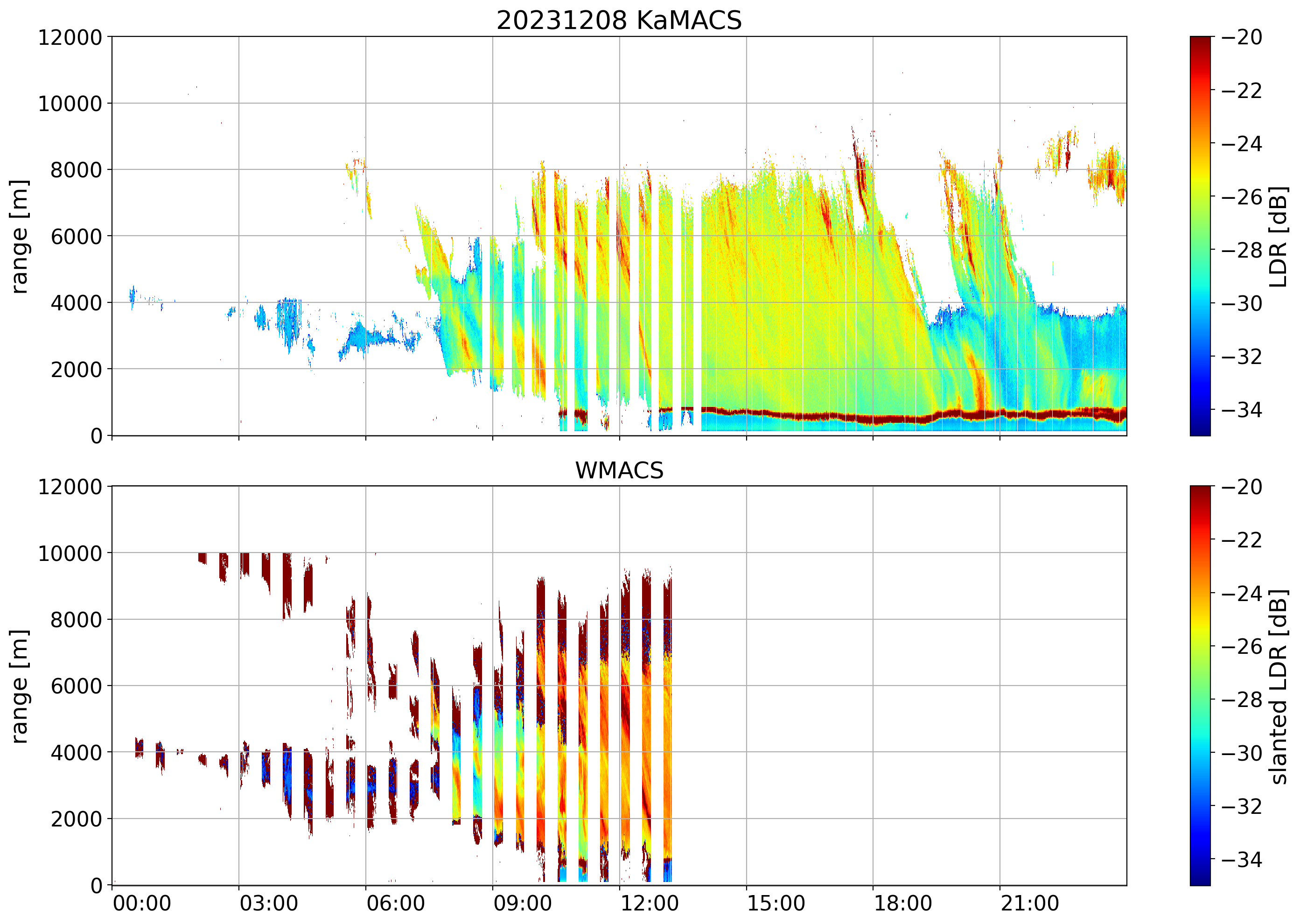Screen dimensions: 1300x924
Task: Click the 21:00 x-axis tick label
Action: click(x=1030, y=903)
